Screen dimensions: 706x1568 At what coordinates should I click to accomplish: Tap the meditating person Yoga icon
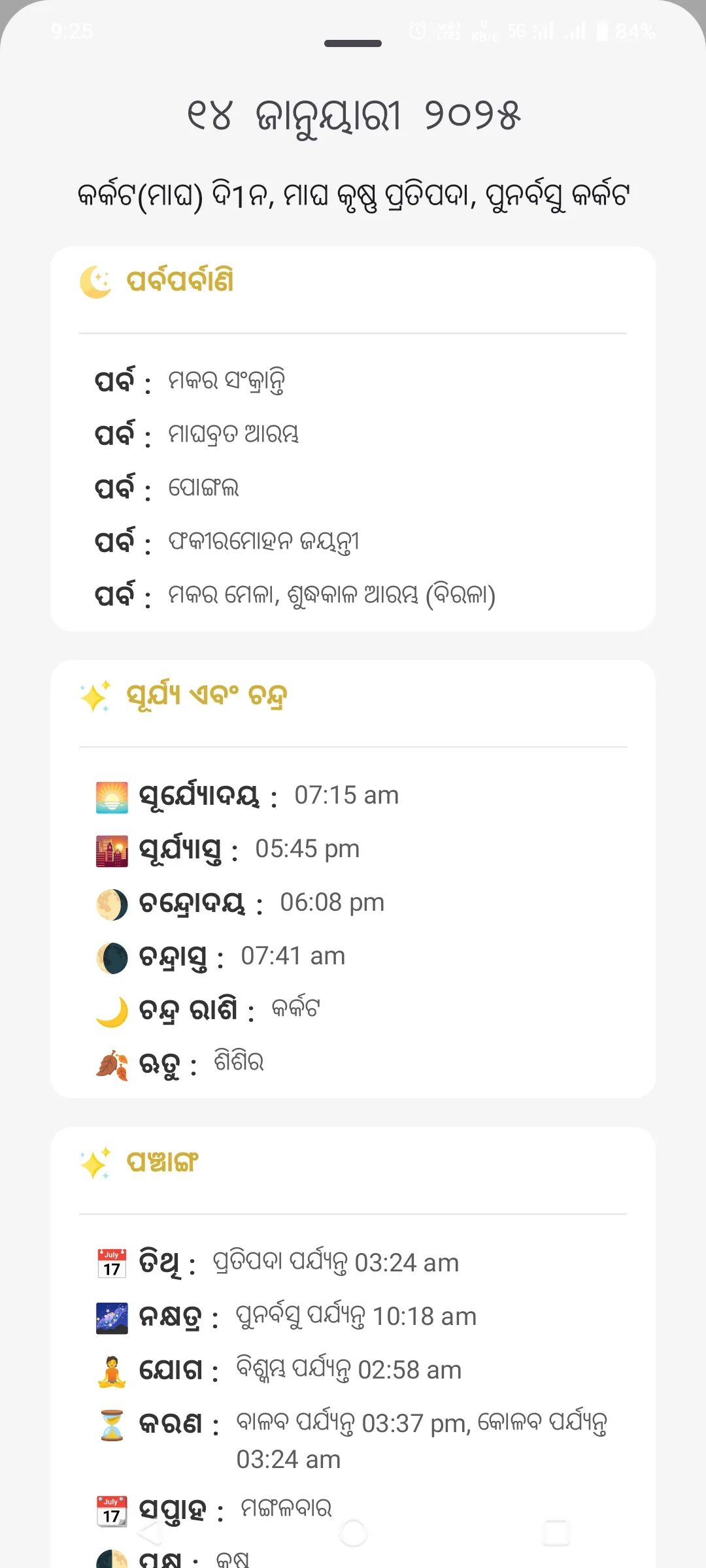pyautogui.click(x=112, y=1371)
